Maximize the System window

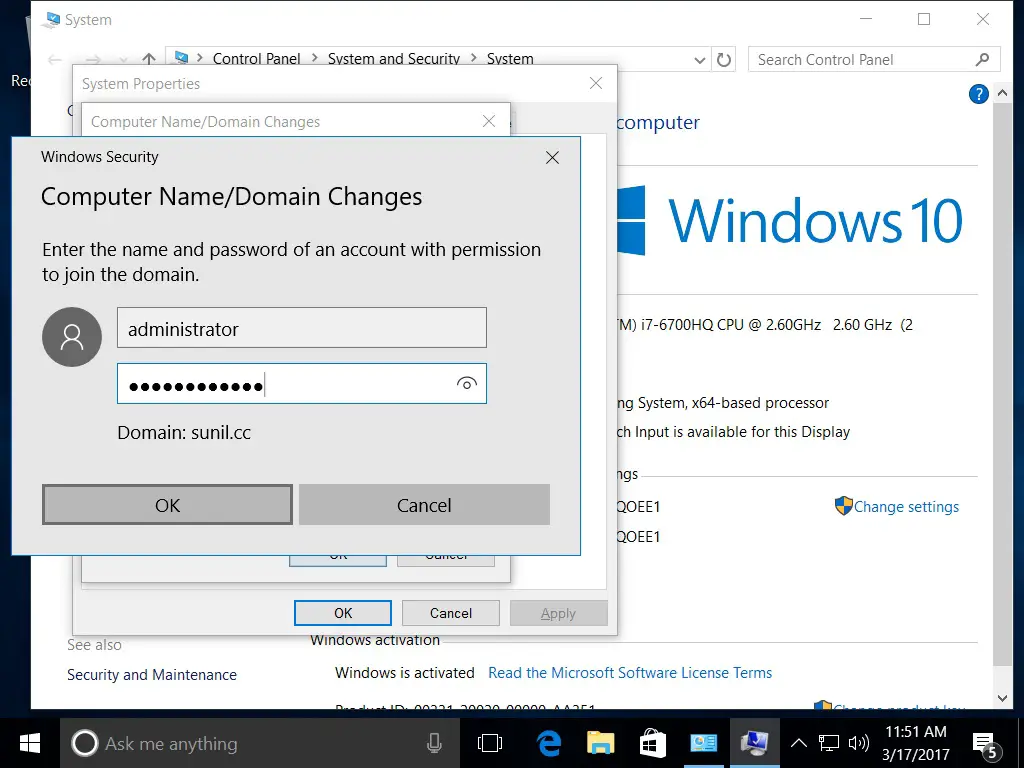pyautogui.click(x=923, y=19)
